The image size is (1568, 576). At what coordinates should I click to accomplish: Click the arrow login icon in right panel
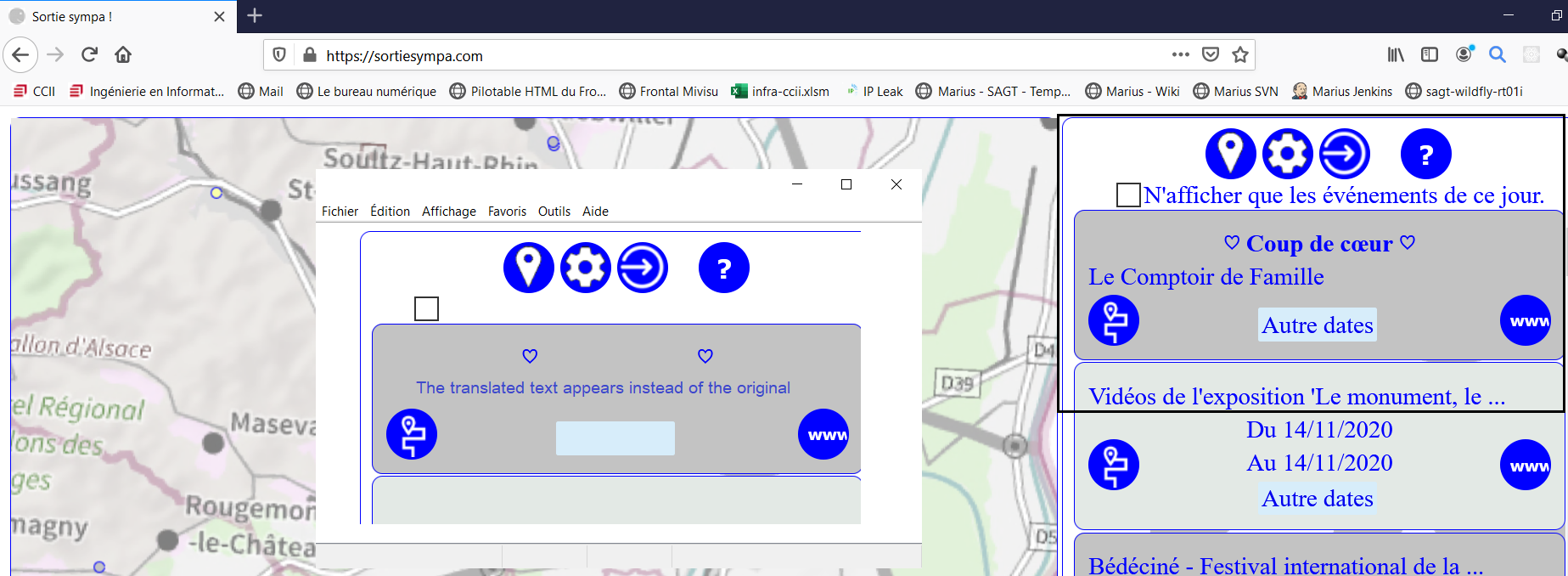(x=1345, y=154)
